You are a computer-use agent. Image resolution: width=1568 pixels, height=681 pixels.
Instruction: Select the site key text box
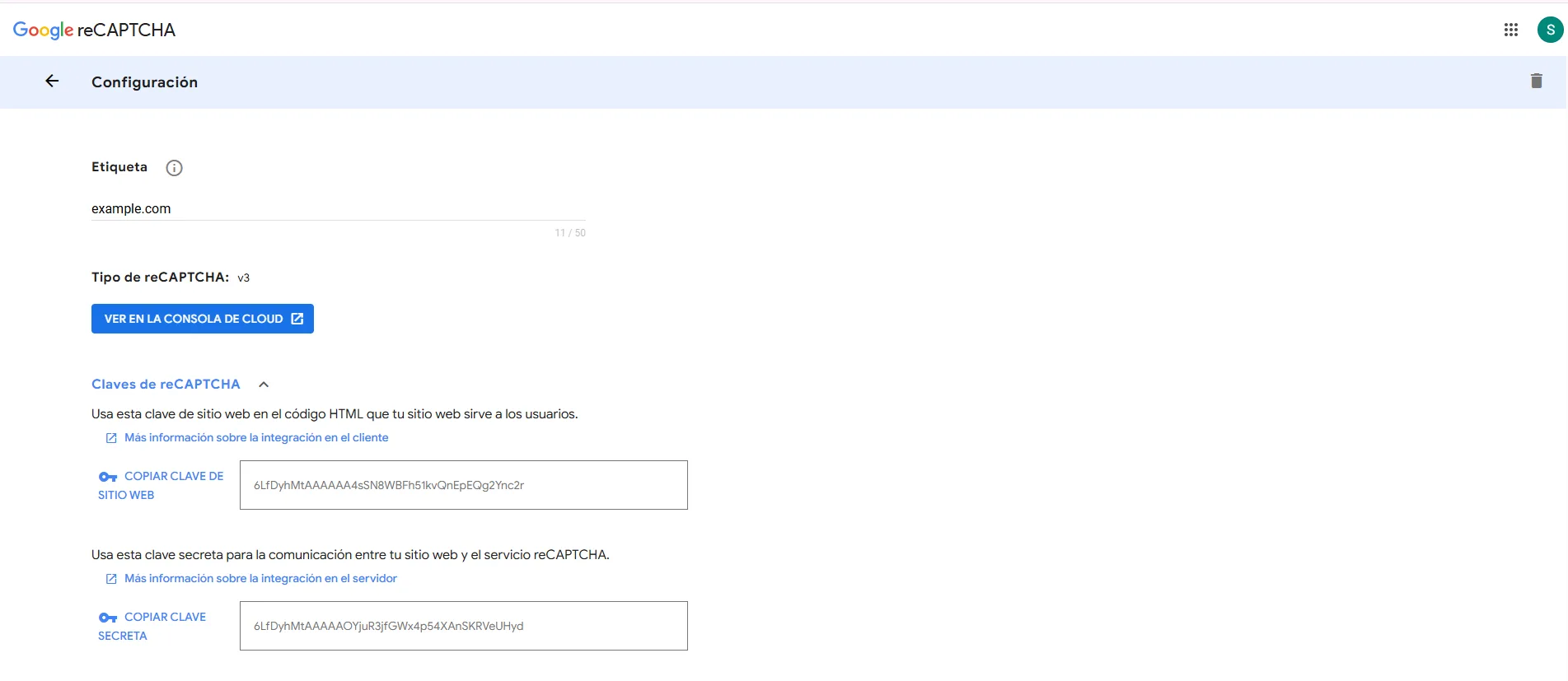[464, 485]
